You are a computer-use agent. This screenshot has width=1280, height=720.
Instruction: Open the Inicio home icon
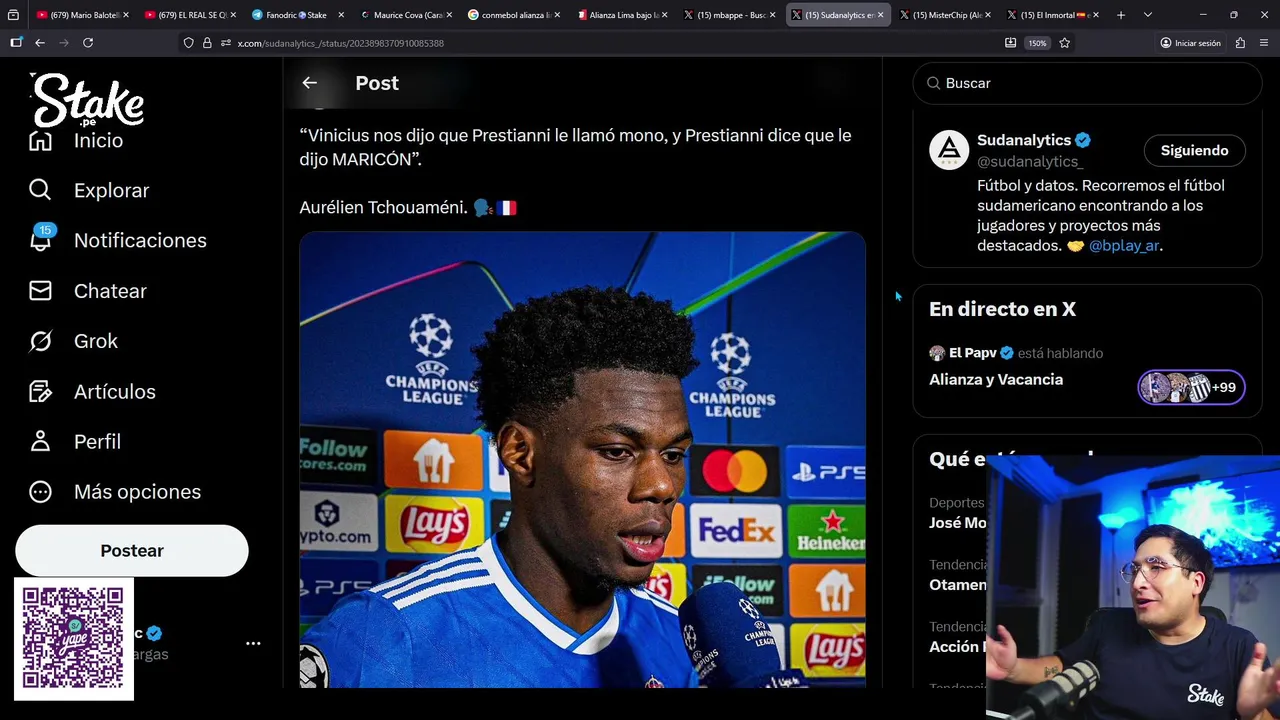point(40,141)
